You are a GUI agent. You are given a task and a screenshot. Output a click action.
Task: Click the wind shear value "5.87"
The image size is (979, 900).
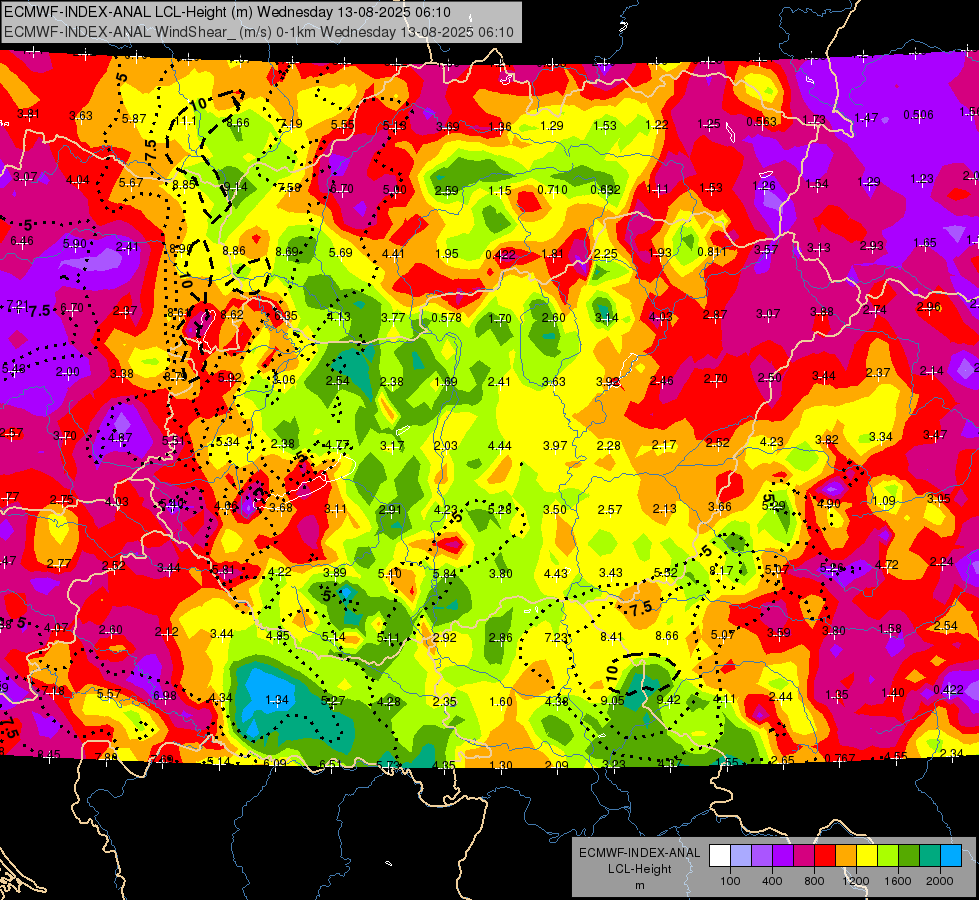134,119
